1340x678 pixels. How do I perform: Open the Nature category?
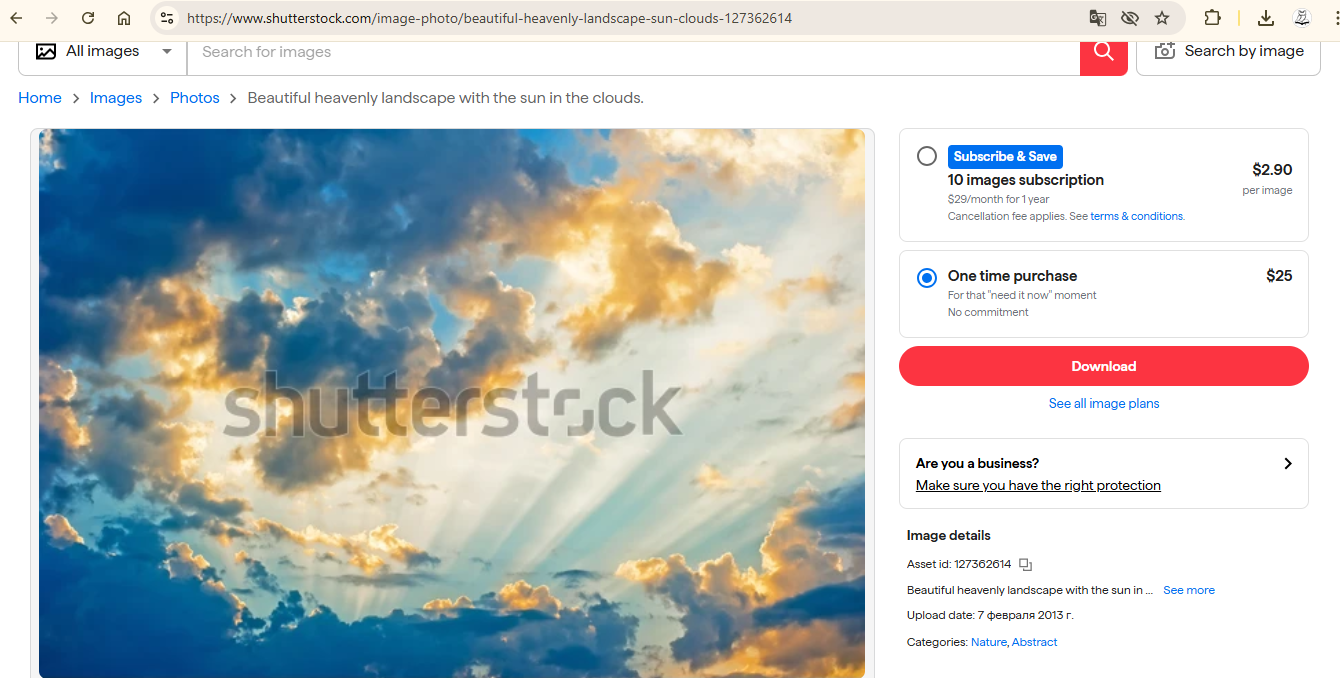(x=989, y=642)
